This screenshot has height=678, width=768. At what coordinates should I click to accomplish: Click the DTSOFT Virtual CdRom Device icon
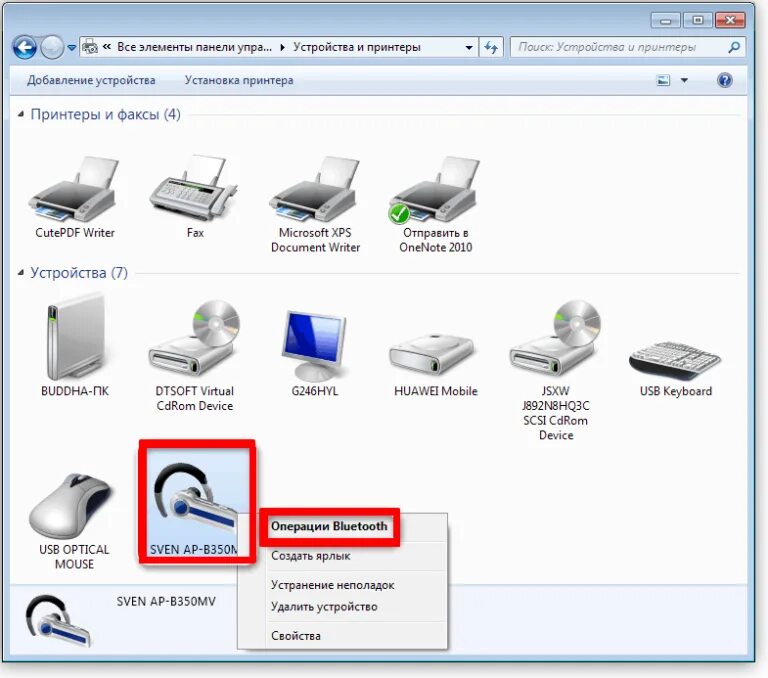click(195, 340)
